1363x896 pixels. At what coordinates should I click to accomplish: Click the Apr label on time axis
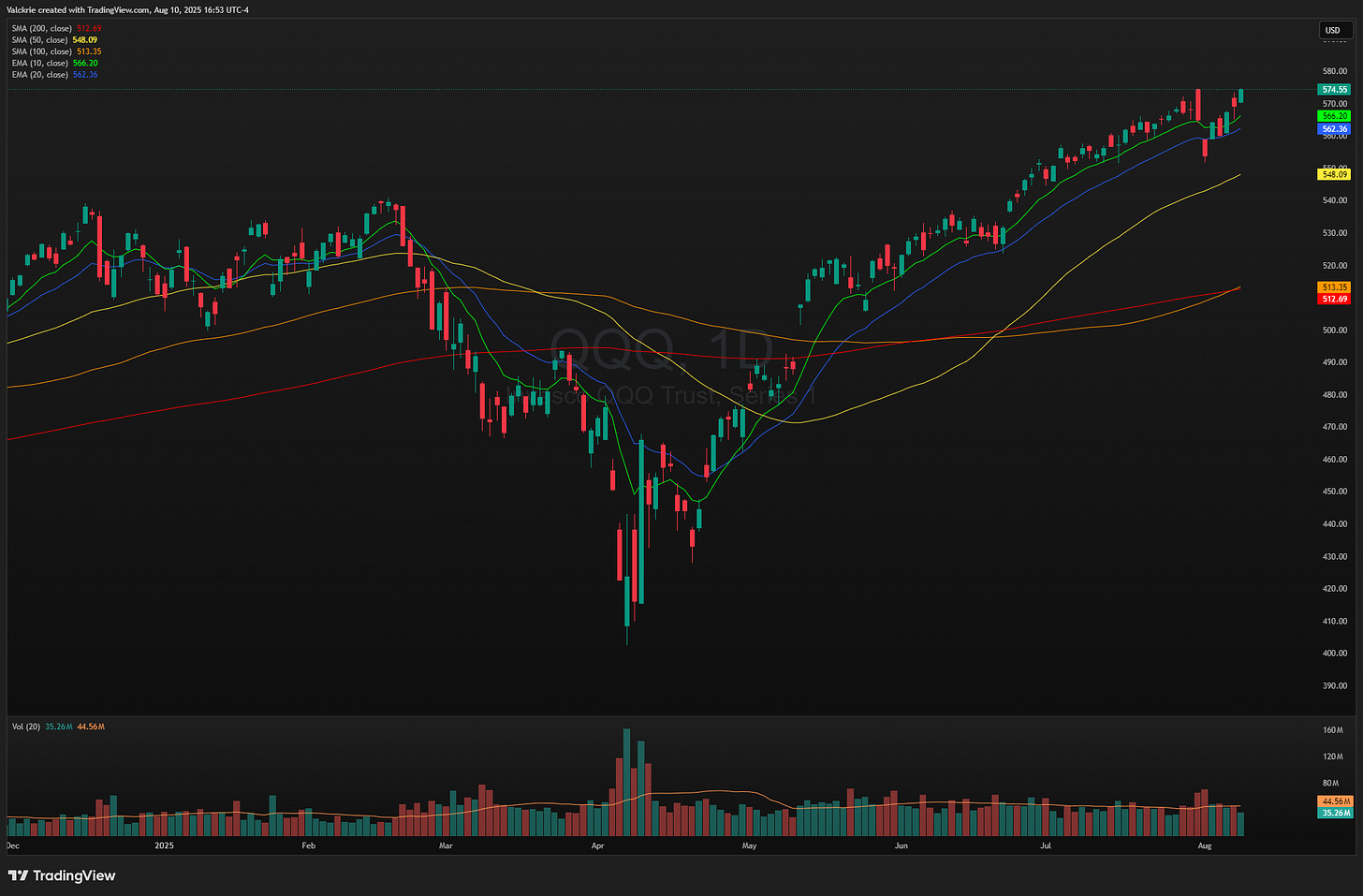pyautogui.click(x=598, y=845)
